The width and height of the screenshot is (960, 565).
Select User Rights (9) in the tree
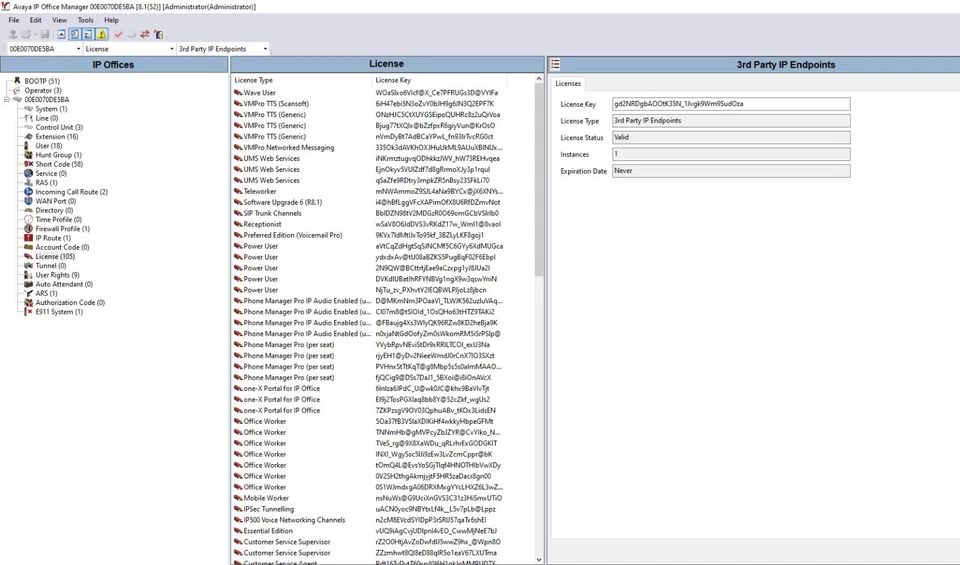tap(57, 275)
